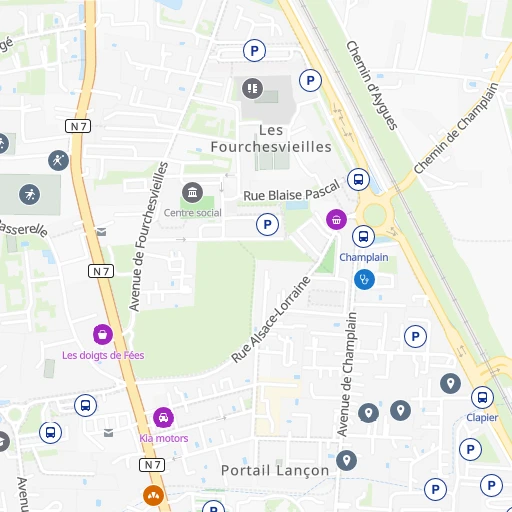Image resolution: width=512 pixels, height=512 pixels.
Task: Click the Champlain bus stop icon
Action: pos(363,236)
